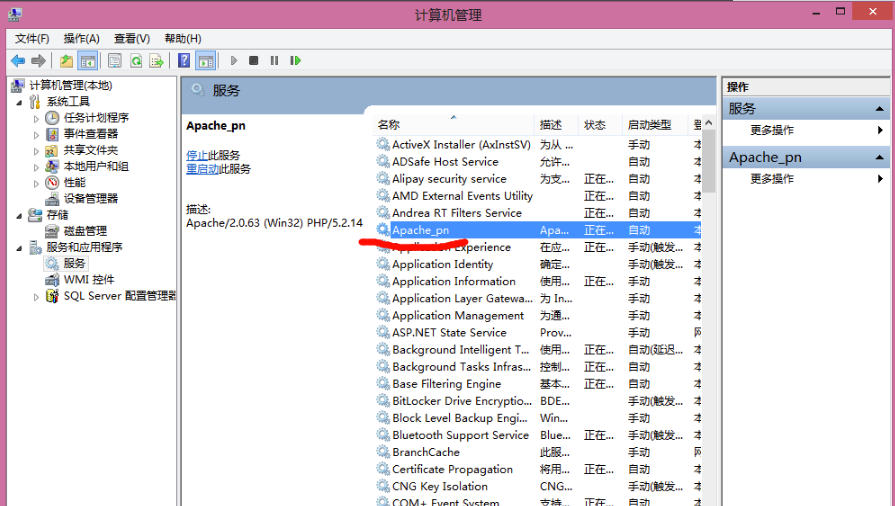The width and height of the screenshot is (895, 506).
Task: Start the service with play icon
Action: tap(233, 61)
